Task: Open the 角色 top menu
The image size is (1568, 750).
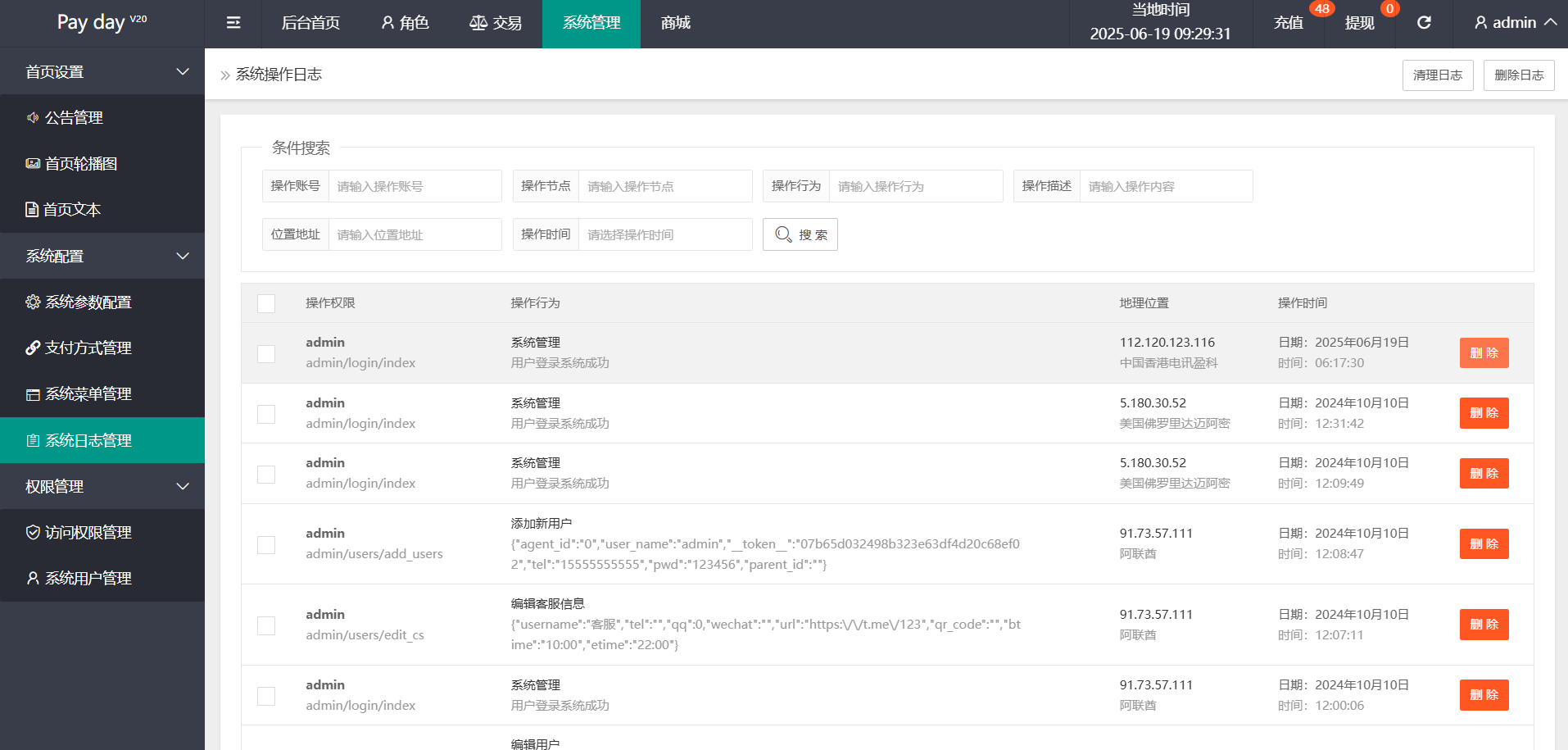Action: tap(405, 23)
